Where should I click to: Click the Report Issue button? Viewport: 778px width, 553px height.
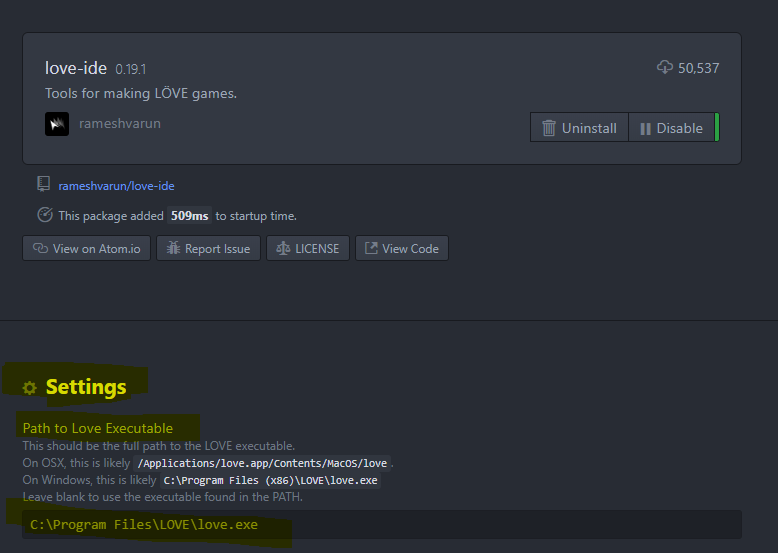[208, 248]
